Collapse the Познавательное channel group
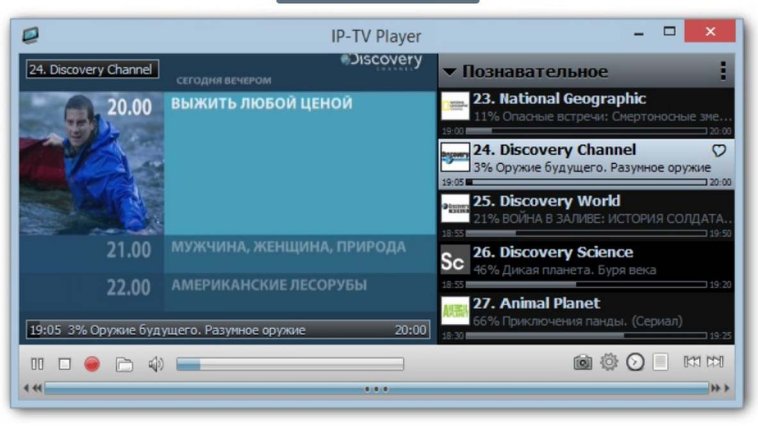 449,72
